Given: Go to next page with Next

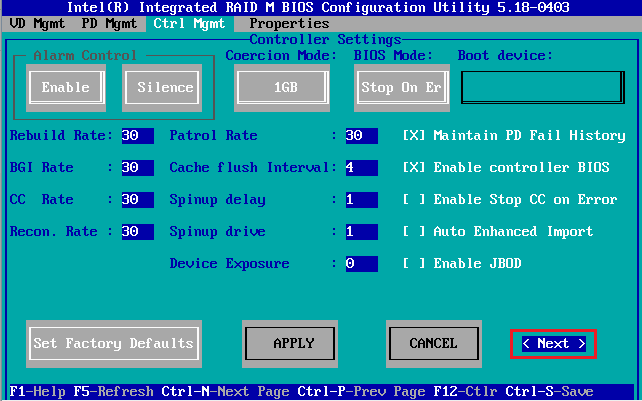Looking at the screenshot, I should point(554,344).
